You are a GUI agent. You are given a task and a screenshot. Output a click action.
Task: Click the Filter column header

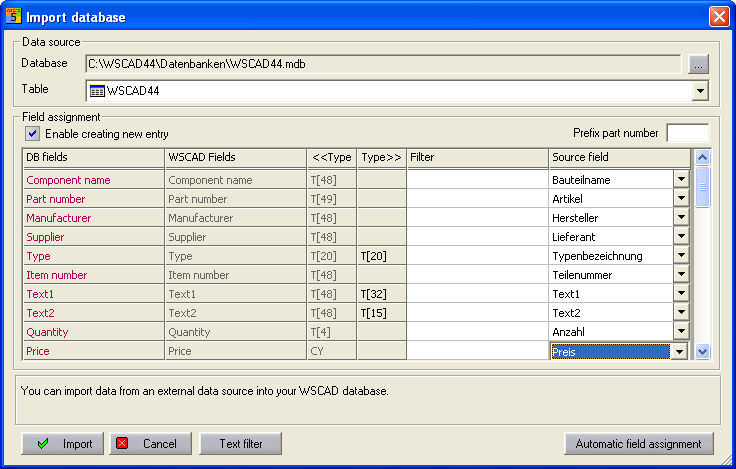tap(477, 158)
